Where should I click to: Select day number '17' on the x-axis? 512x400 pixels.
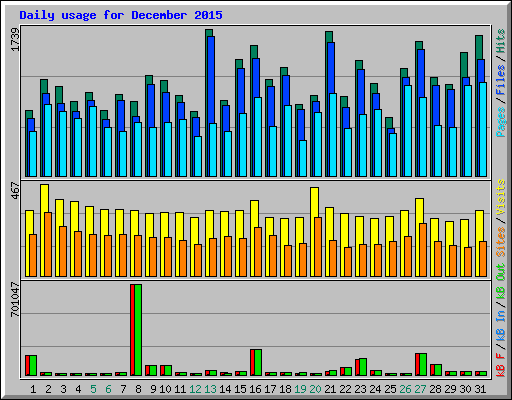270,389
